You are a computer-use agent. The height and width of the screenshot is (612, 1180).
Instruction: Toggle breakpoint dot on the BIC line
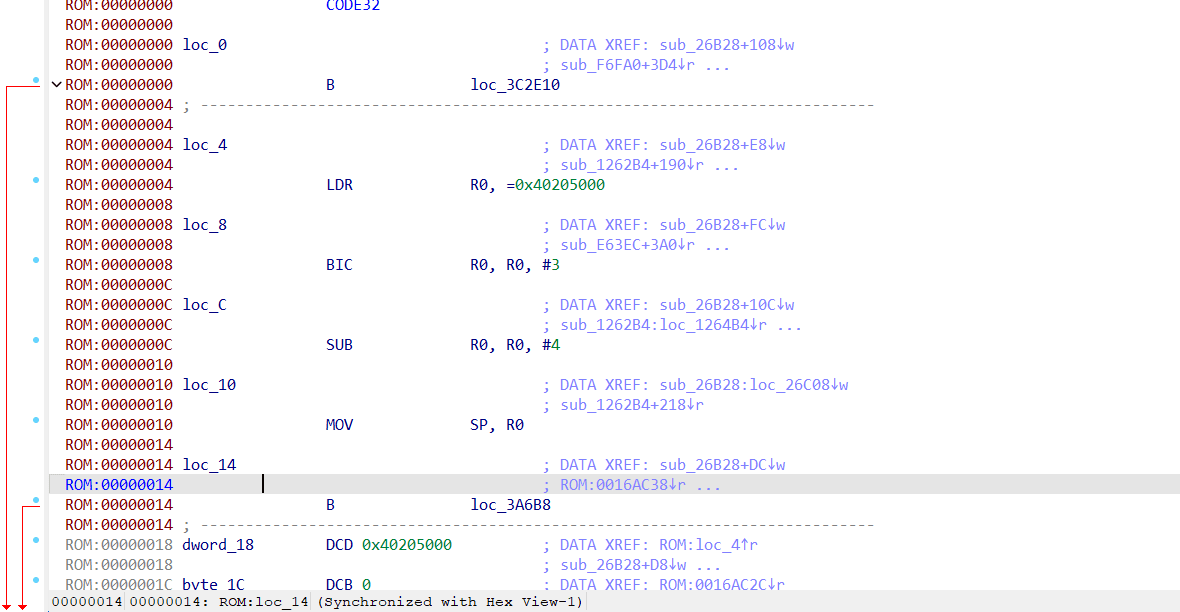tap(35, 260)
